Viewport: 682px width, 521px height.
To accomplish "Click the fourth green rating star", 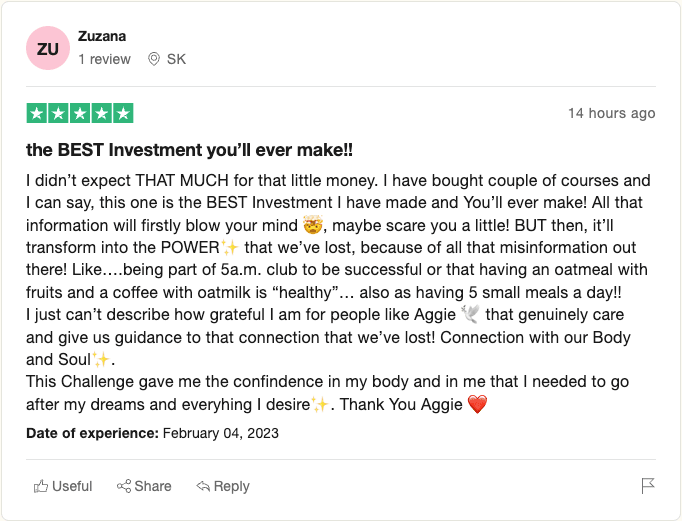I will click(x=101, y=113).
